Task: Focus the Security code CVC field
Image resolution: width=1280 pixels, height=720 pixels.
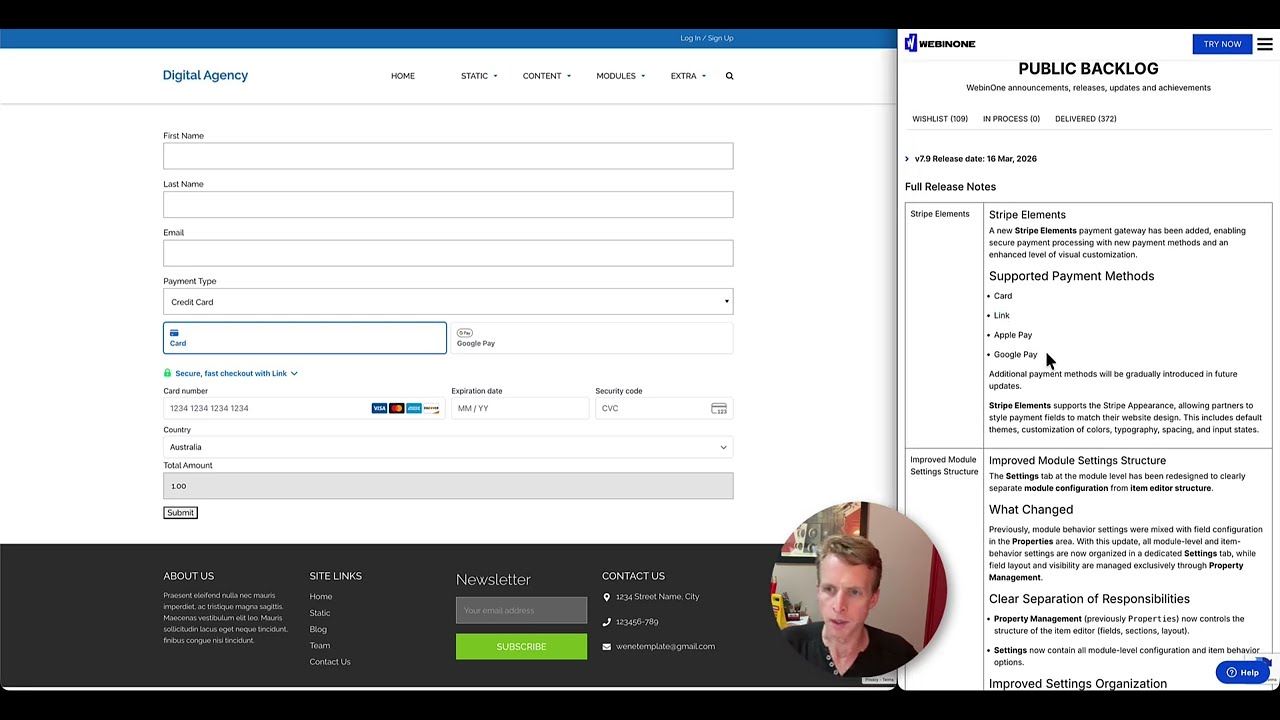Action: point(664,408)
